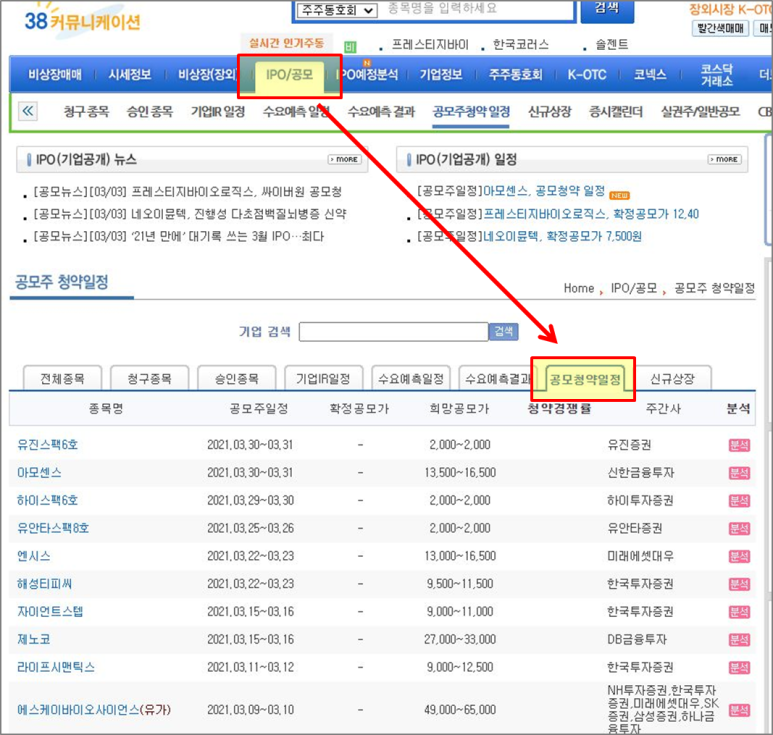Open the 코넥스 main menu

pos(650,74)
